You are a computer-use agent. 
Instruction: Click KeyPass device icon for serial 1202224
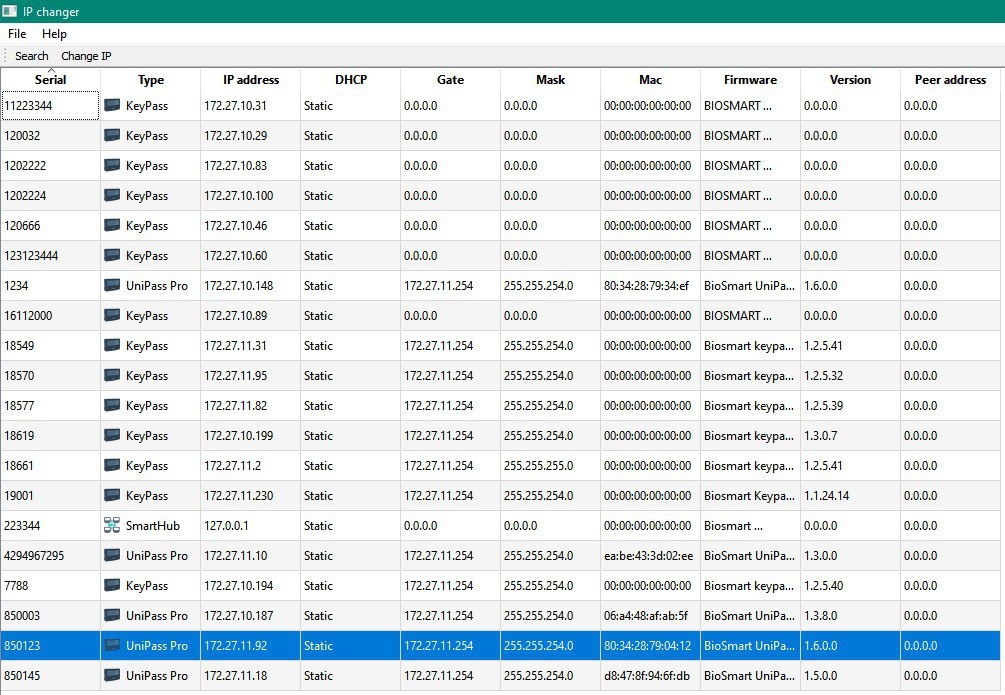pos(112,195)
